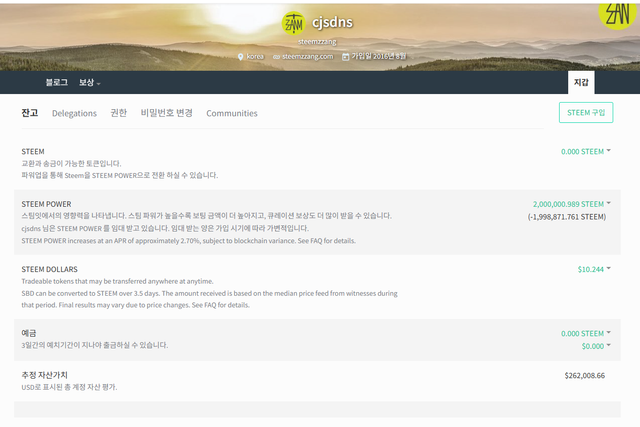Click the cjsdns username heading
Image resolution: width=640 pixels, height=427 pixels.
(x=332, y=22)
